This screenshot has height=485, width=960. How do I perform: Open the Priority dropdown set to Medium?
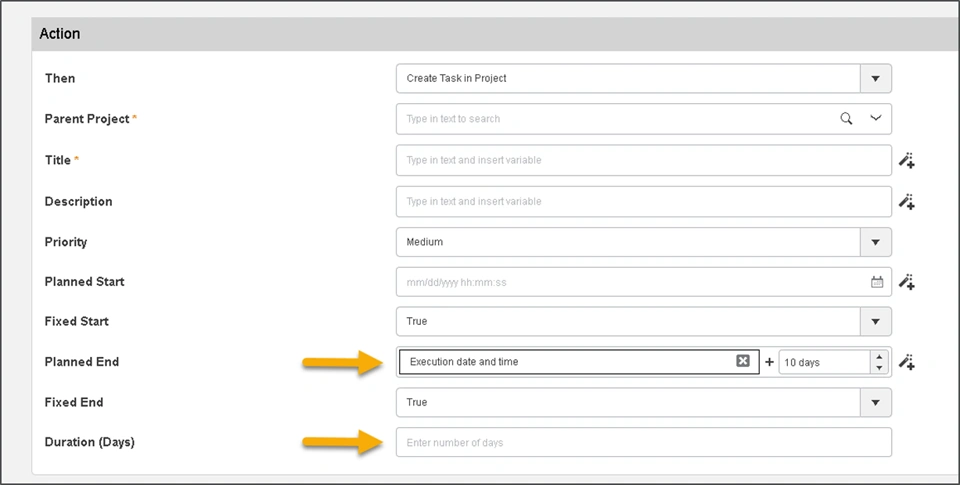pyautogui.click(x=875, y=242)
